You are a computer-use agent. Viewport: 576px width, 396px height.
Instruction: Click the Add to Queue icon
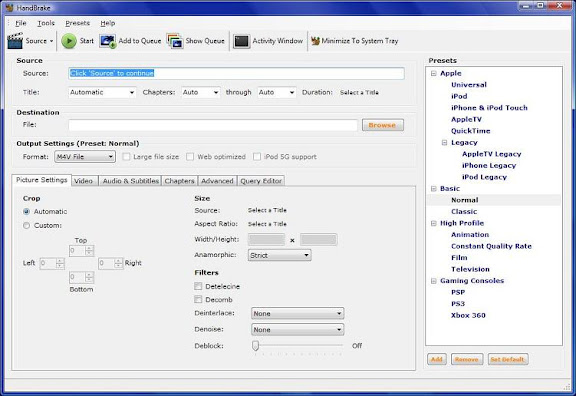108,41
